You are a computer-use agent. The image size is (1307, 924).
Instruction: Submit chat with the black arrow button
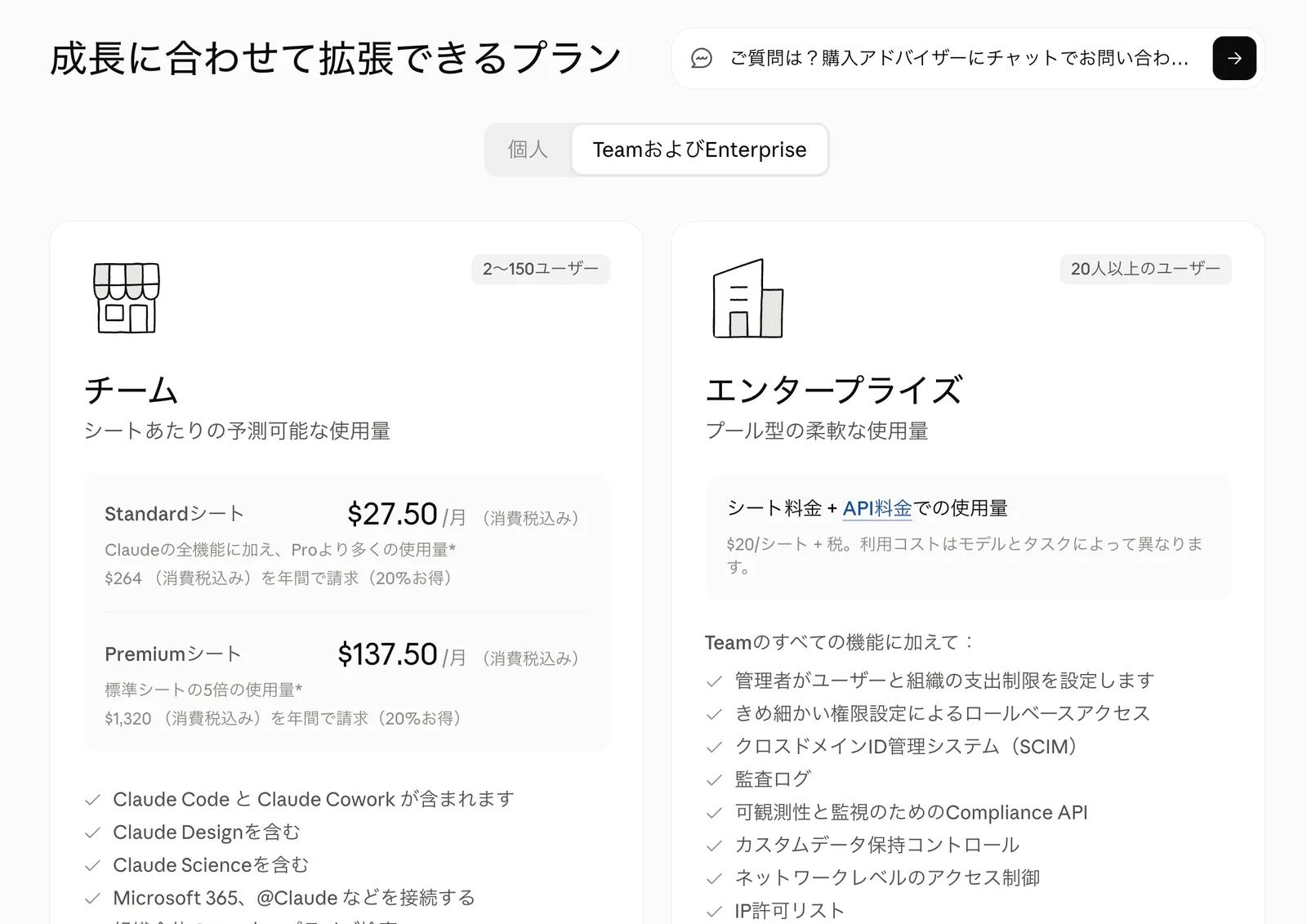tap(1234, 58)
